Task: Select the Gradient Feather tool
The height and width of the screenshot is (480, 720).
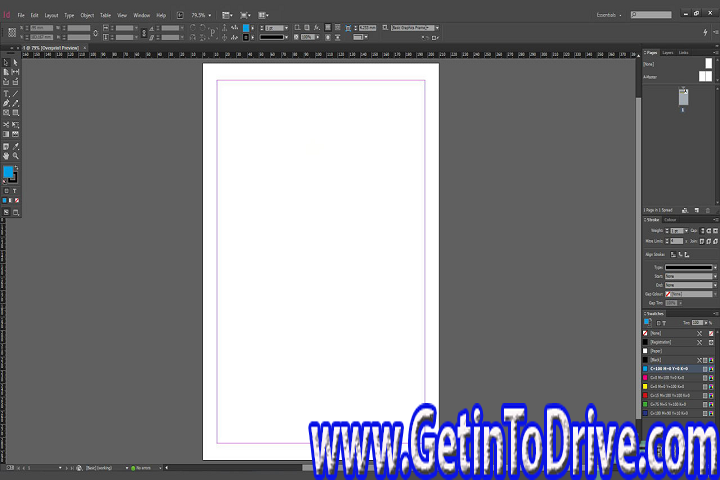Action: point(16,134)
